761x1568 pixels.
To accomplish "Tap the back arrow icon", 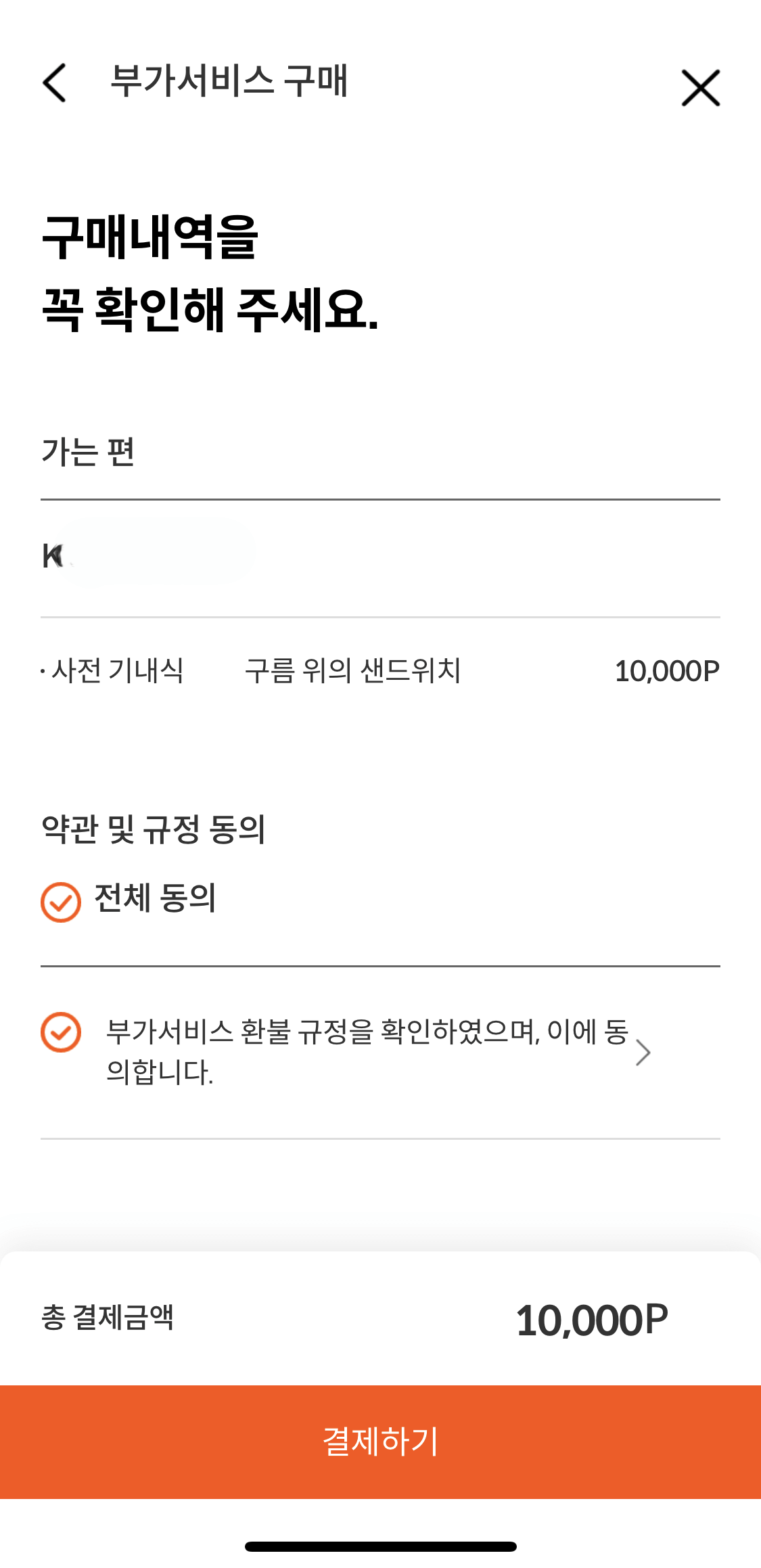I will click(x=55, y=83).
